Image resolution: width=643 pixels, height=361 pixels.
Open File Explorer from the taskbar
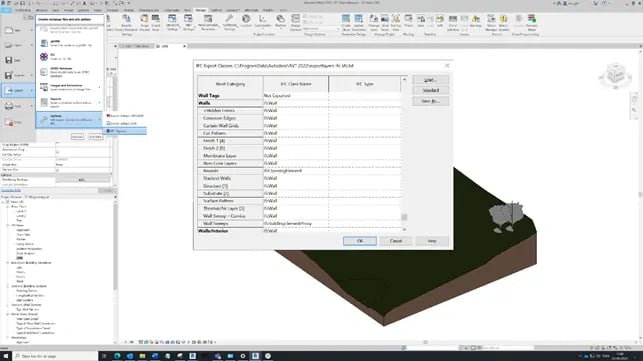[142, 356]
